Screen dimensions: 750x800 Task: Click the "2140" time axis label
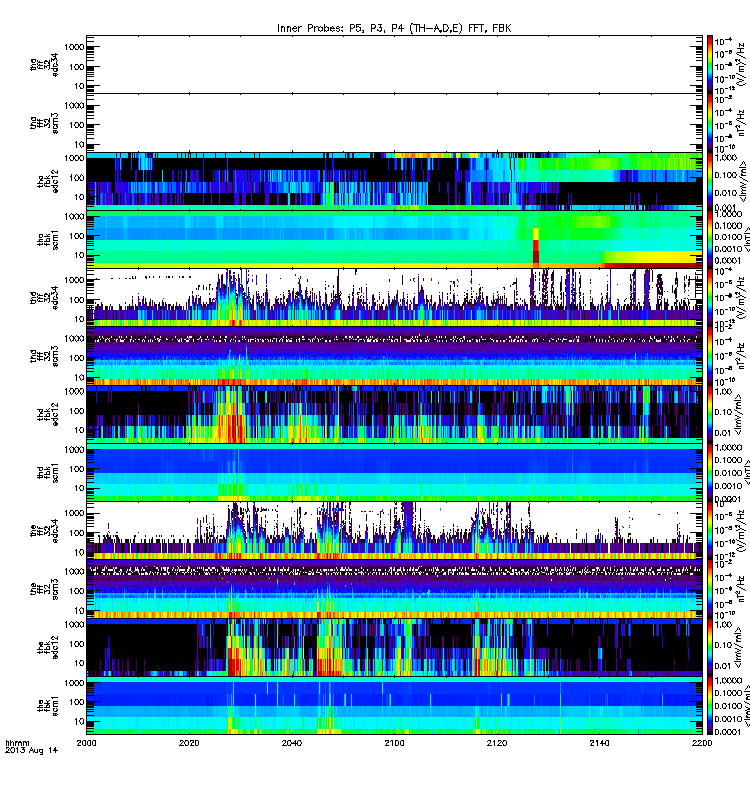point(599,743)
